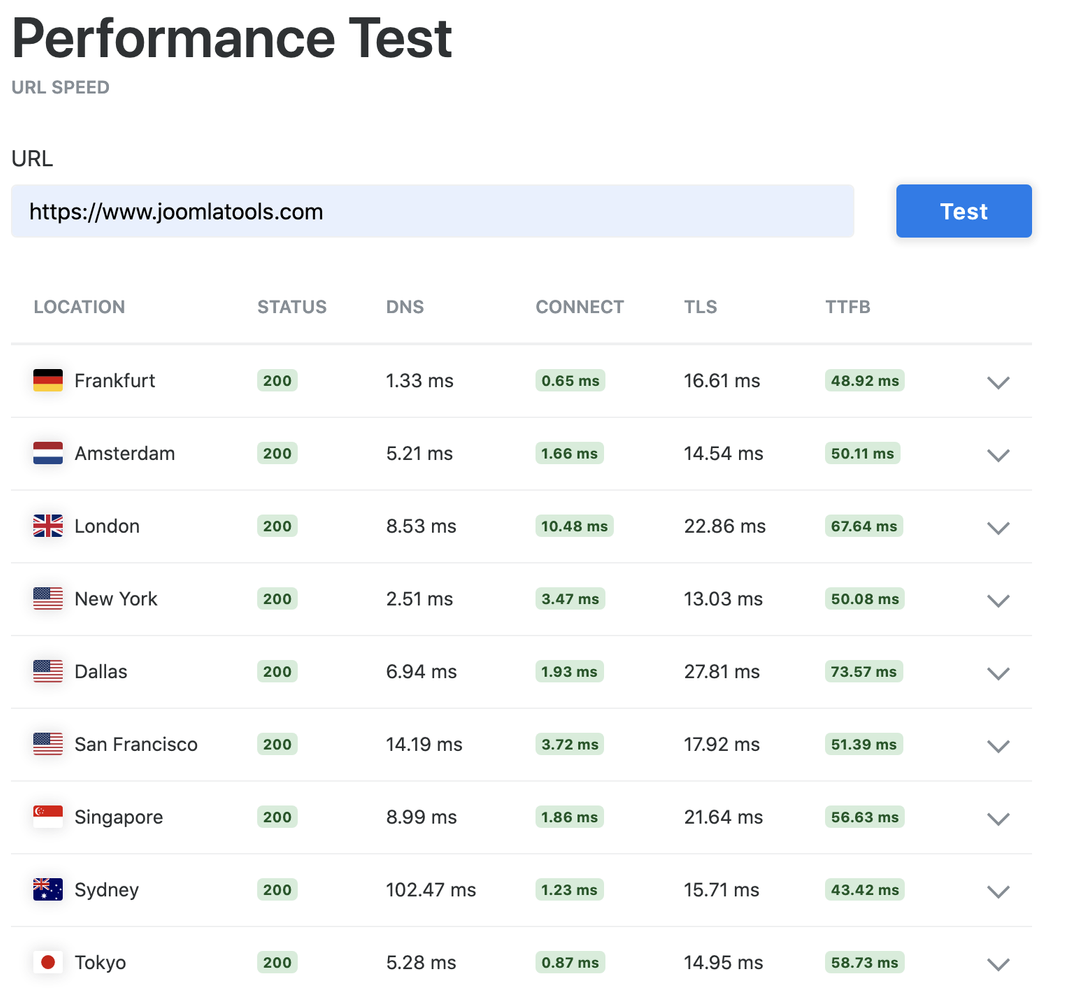
Task: Click the 102.47 ms DNS value
Action: (x=431, y=890)
